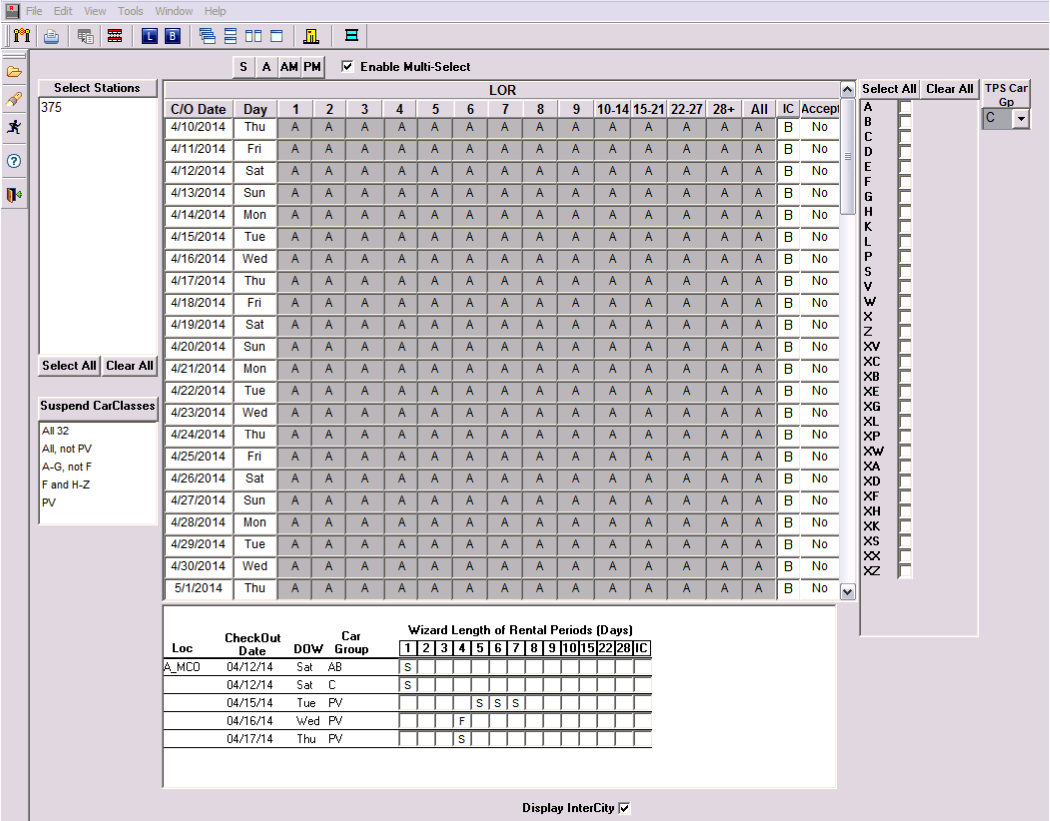Click the open folder sidebar icon

pyautogui.click(x=14, y=72)
